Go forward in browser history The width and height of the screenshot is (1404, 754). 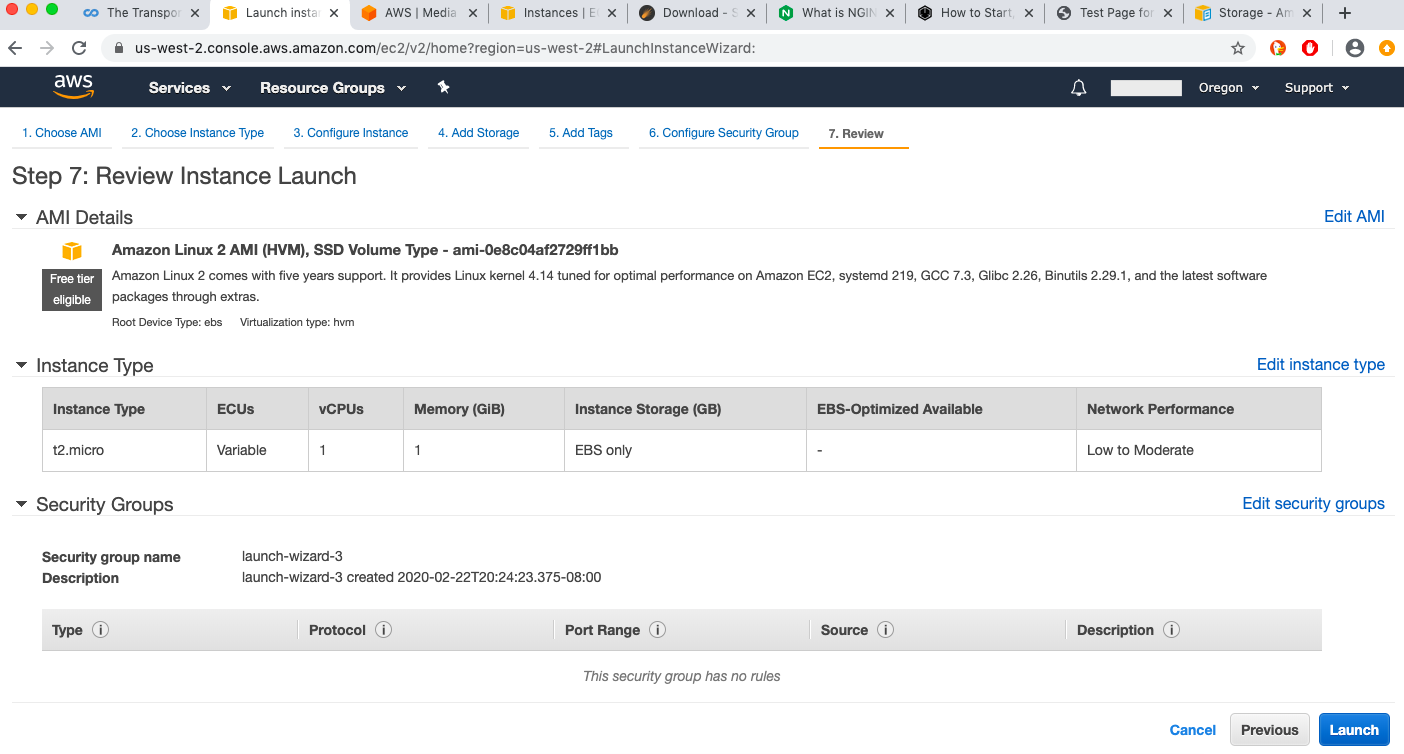click(47, 48)
